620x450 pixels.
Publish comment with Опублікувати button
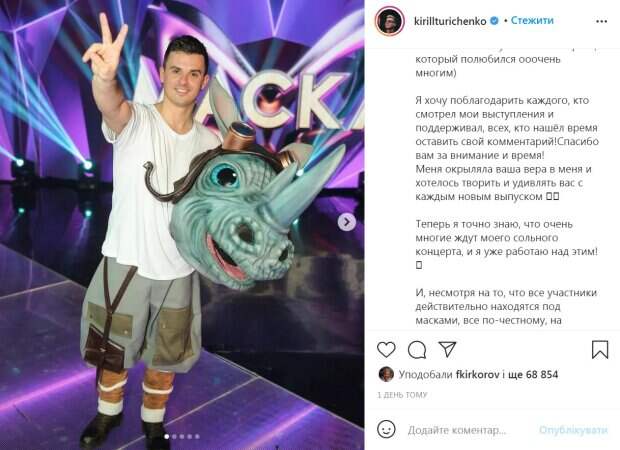click(573, 430)
